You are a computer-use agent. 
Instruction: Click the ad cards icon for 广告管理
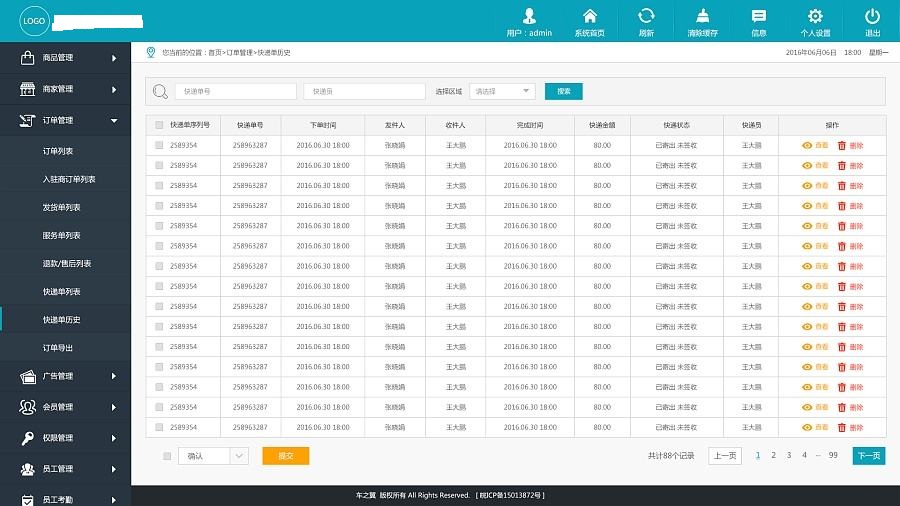[x=28, y=376]
